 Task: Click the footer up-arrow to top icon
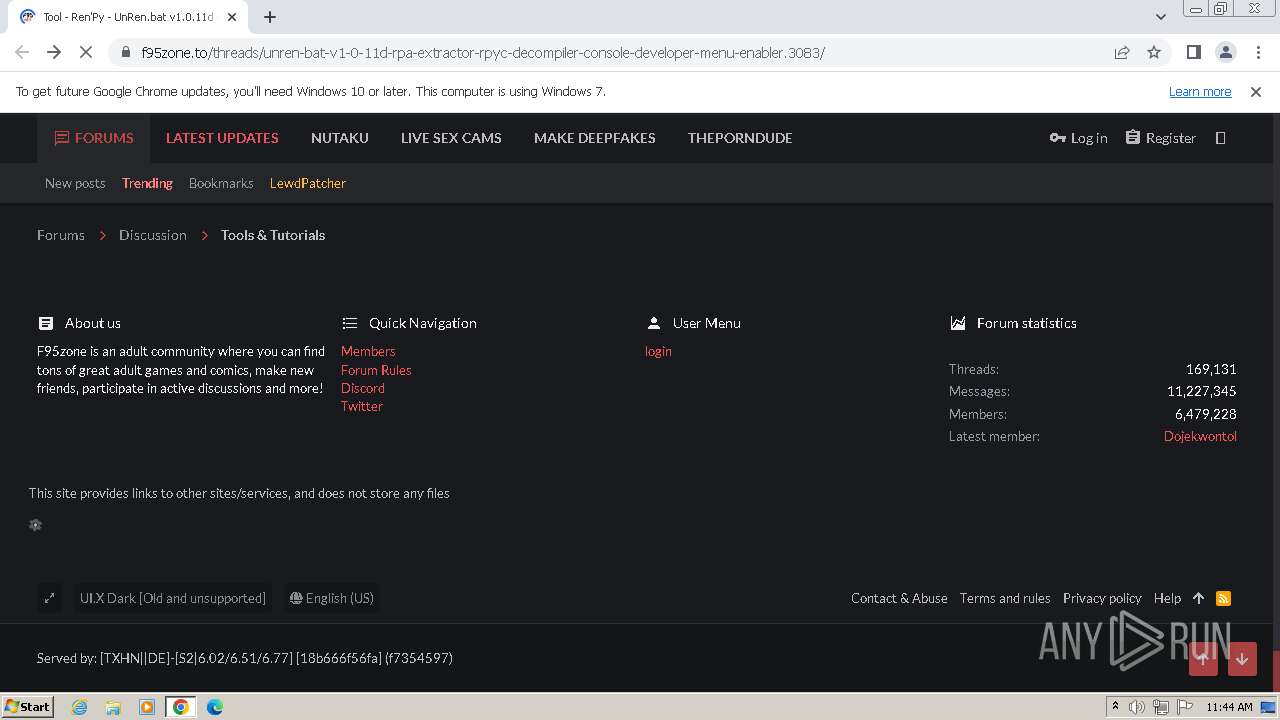point(1198,598)
